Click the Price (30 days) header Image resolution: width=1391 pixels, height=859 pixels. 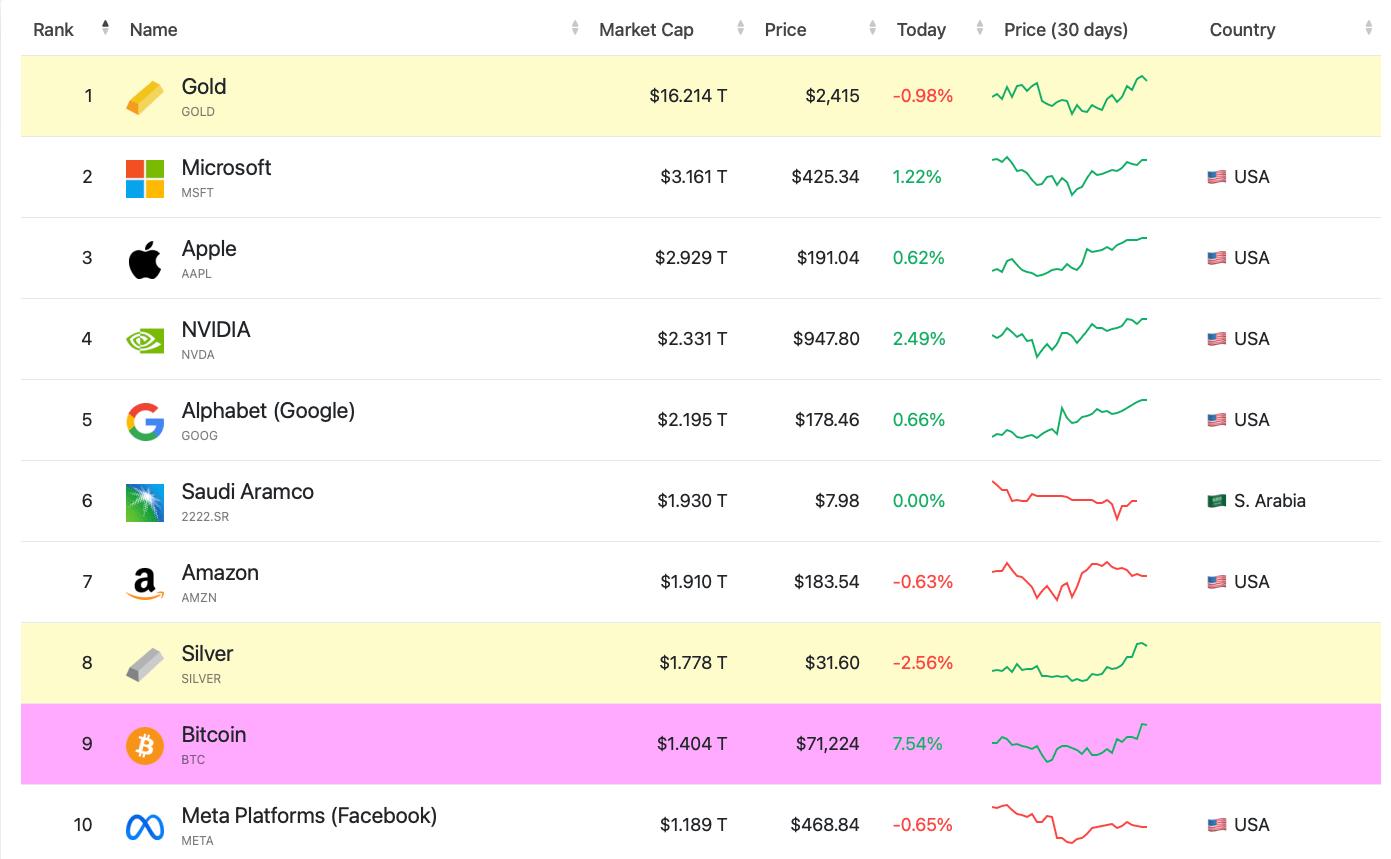[x=1065, y=30]
